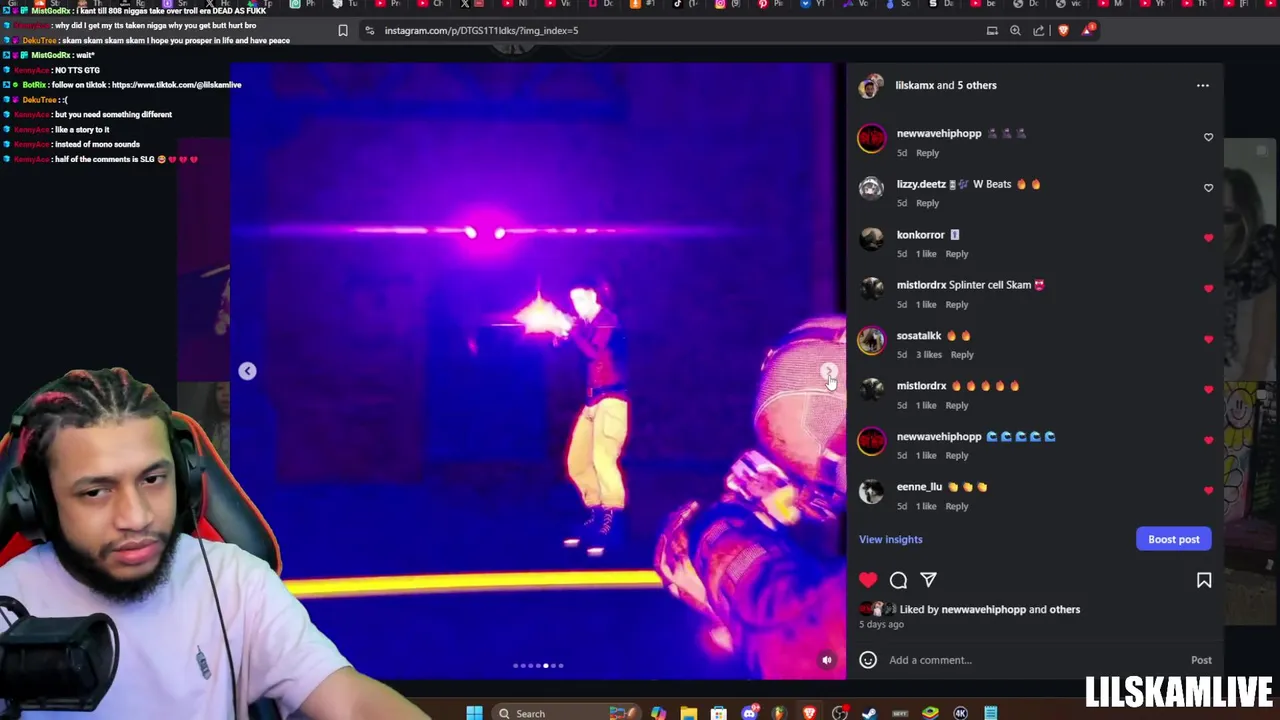Switch to the Pinterest browser tab
1280x720 pixels.
(769, 4)
